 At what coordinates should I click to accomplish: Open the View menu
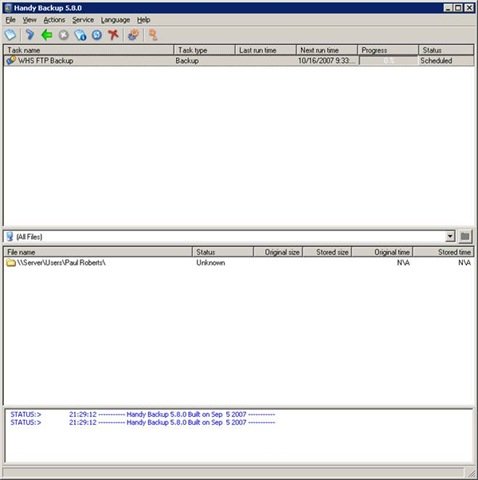(29, 20)
